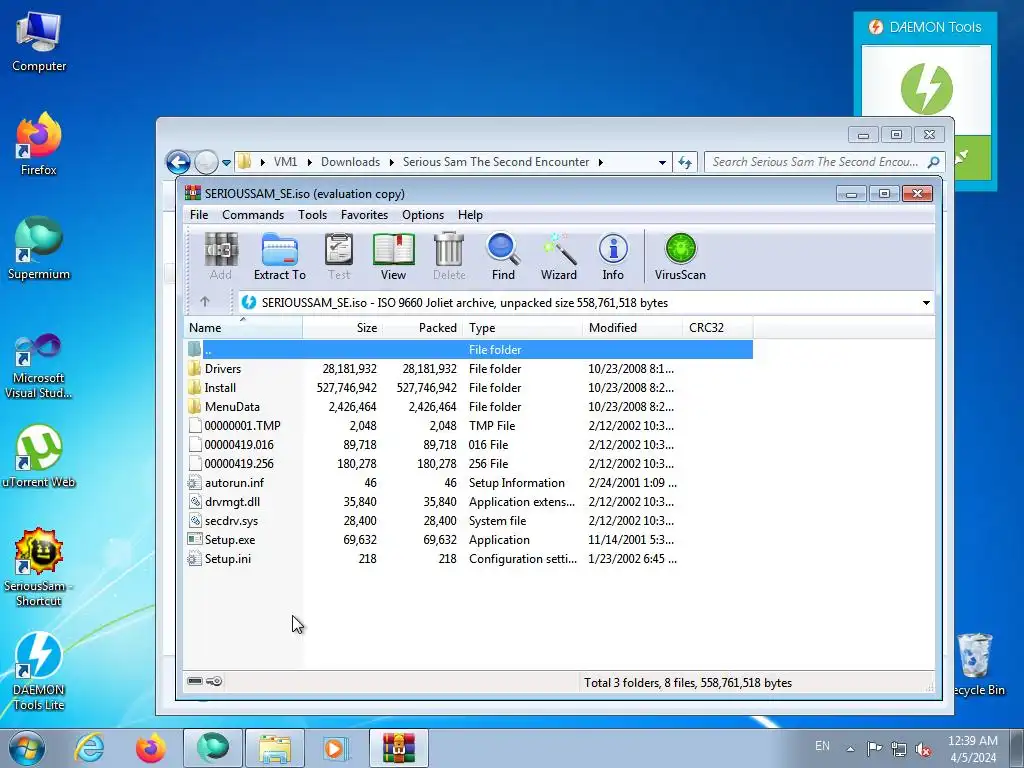
Task: Run VirusScan on the archive
Action: tap(680, 257)
